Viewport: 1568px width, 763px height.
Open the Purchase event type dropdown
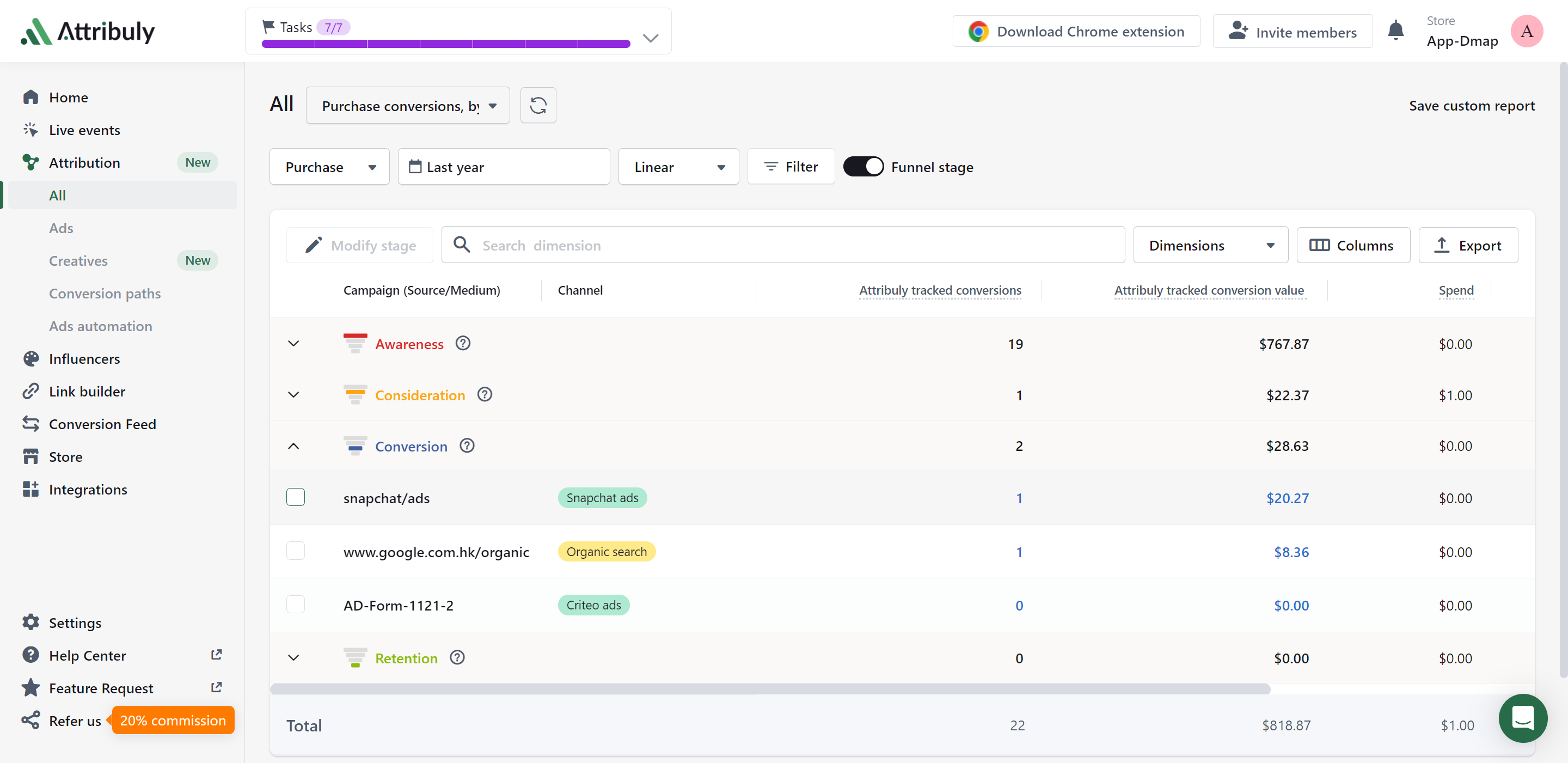tap(330, 167)
